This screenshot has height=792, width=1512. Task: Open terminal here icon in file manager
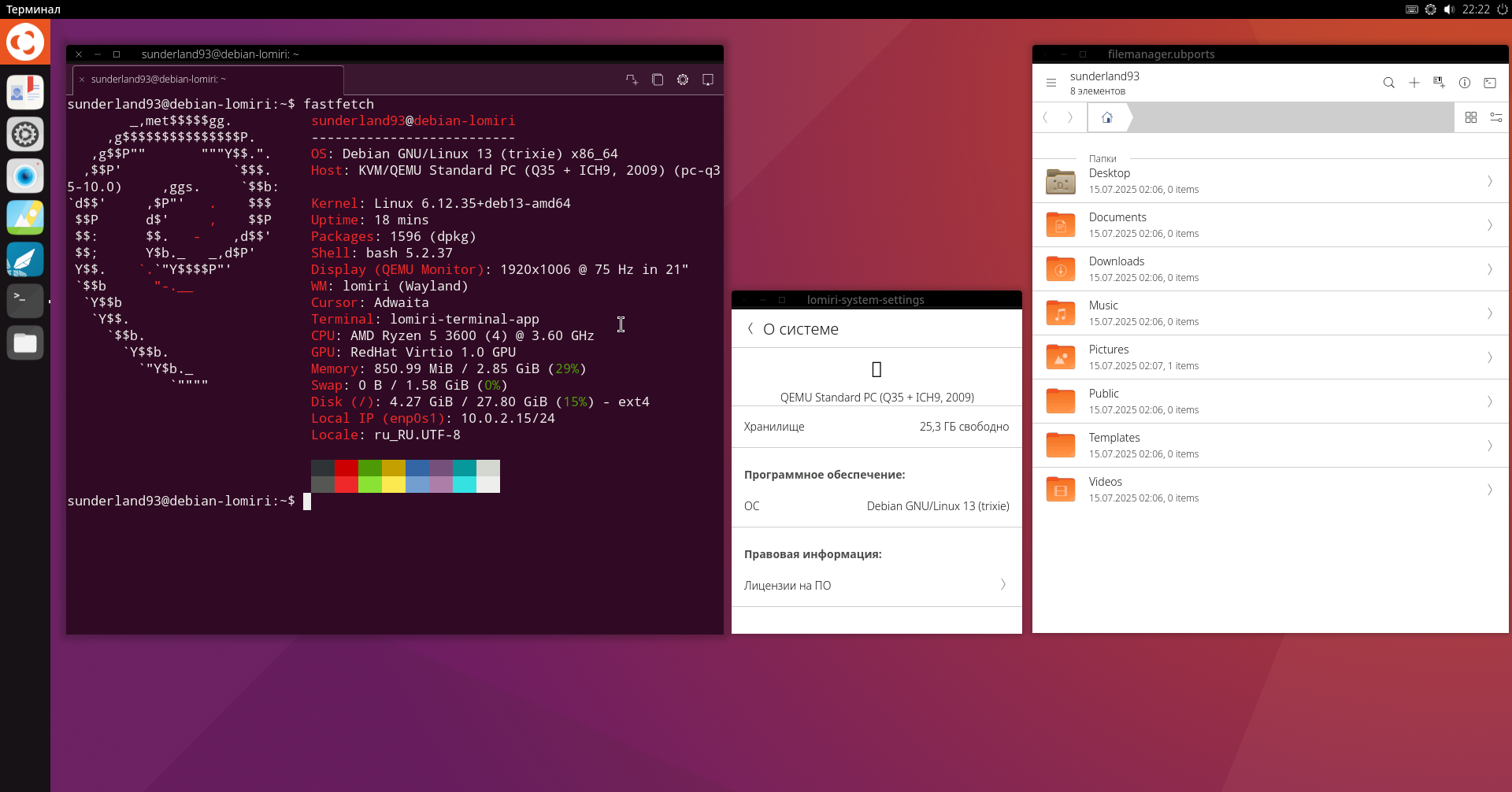coord(1489,83)
